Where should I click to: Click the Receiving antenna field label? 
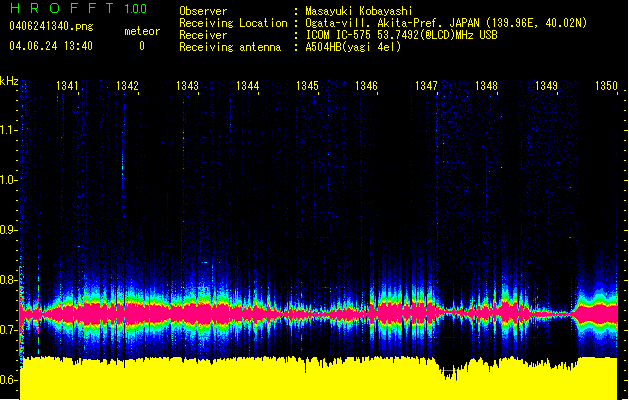tap(230, 47)
